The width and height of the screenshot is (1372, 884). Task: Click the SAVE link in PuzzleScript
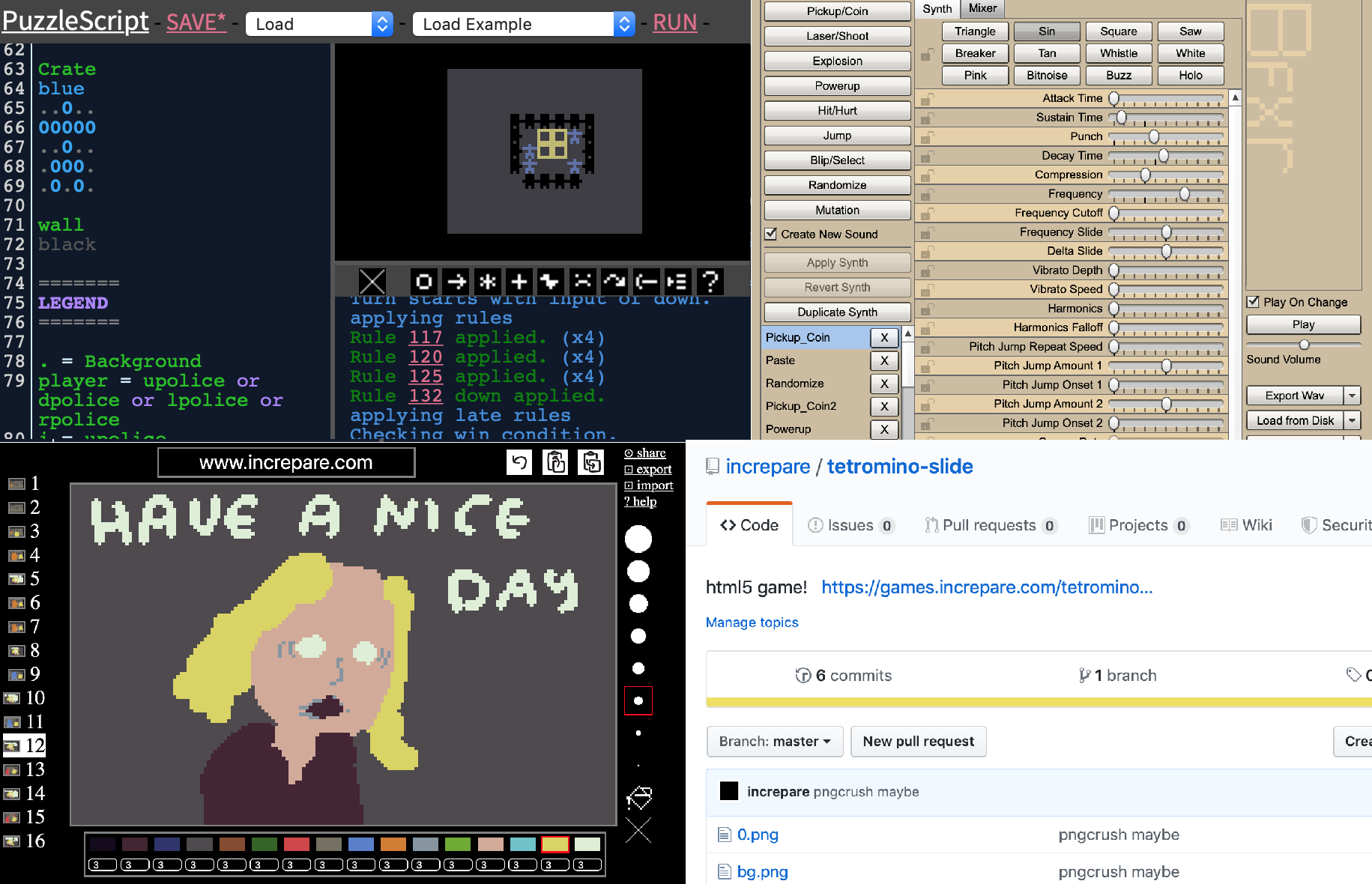tap(196, 22)
